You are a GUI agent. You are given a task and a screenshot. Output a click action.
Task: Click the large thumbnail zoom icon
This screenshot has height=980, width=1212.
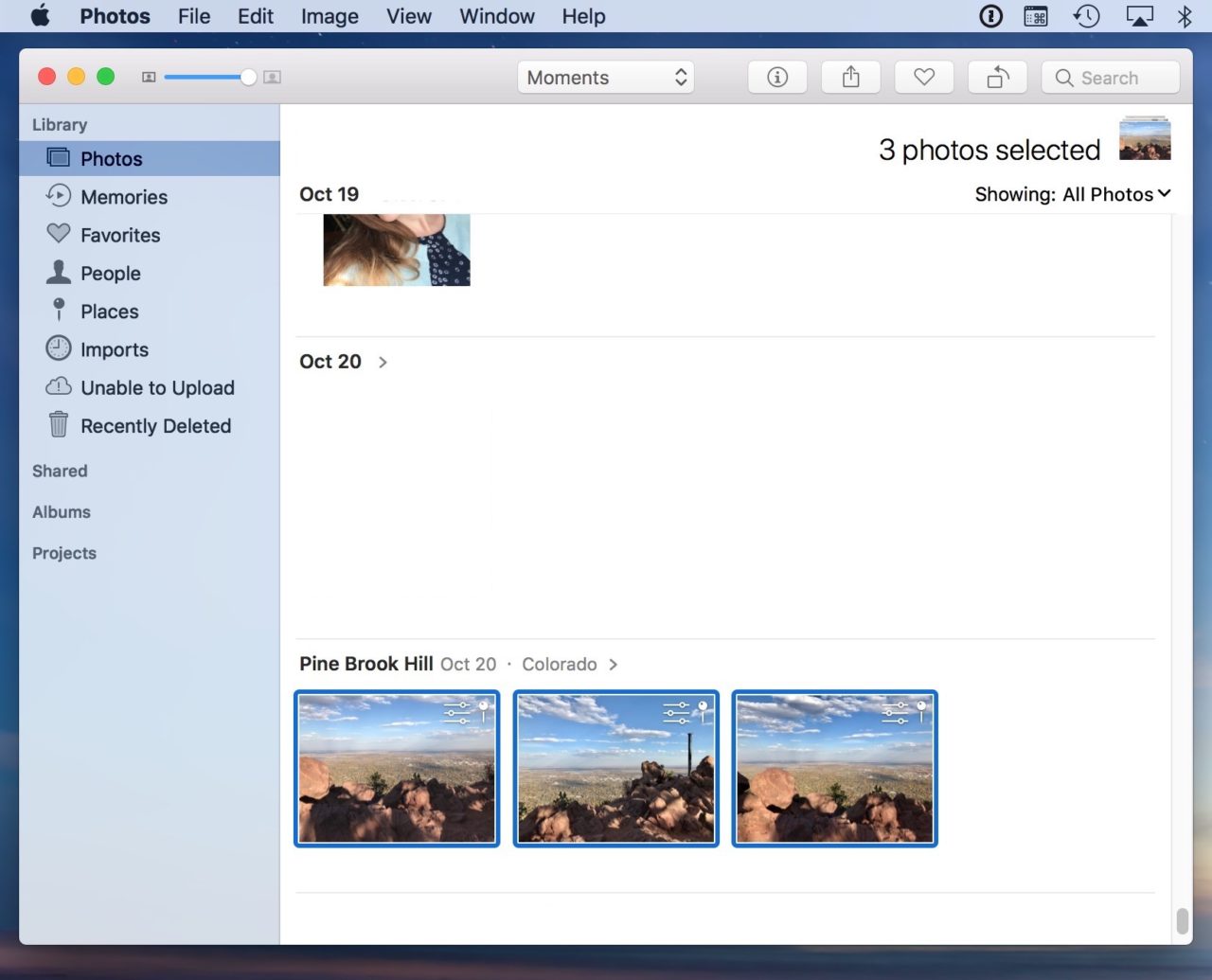point(272,78)
